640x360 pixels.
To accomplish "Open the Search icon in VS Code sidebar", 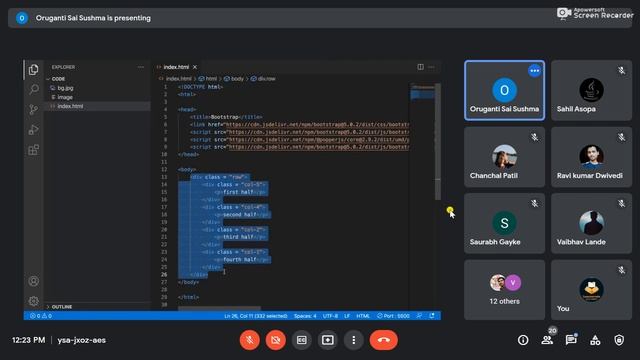I will 34,89.
